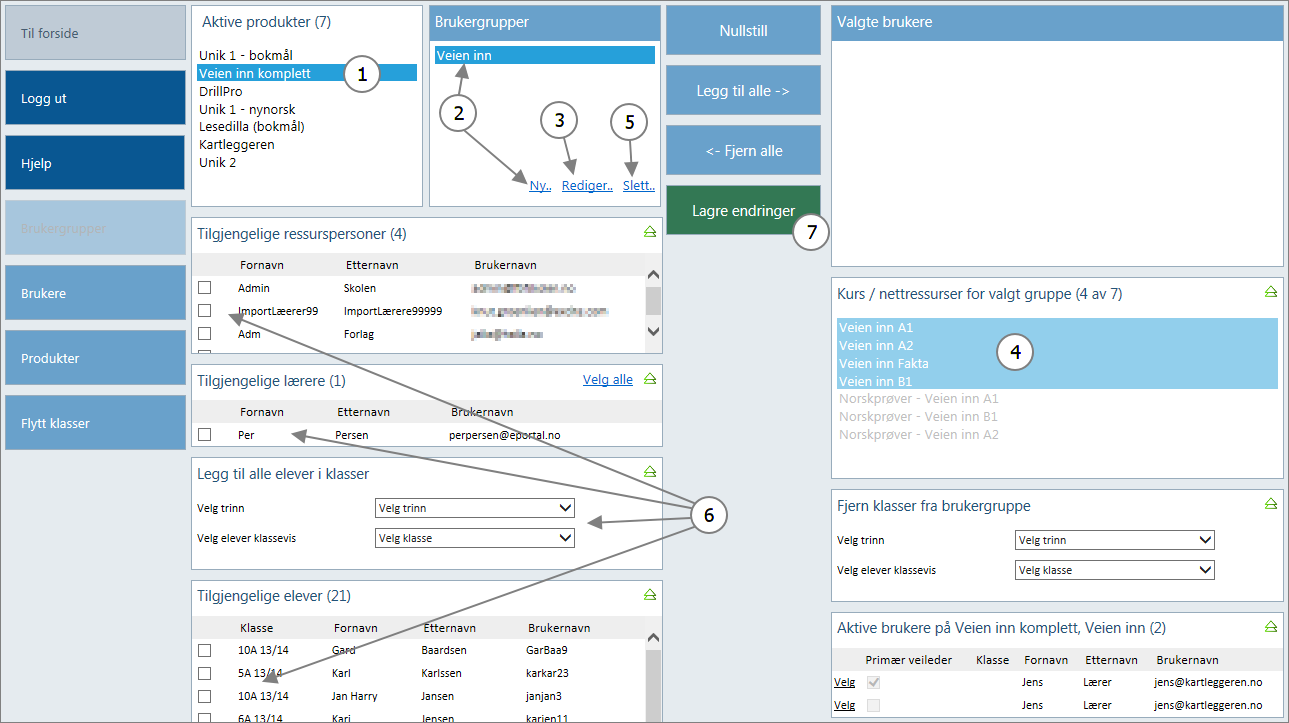The image size is (1289, 723).
Task: Click Slett.. link under Brukergrupper
Action: (639, 186)
